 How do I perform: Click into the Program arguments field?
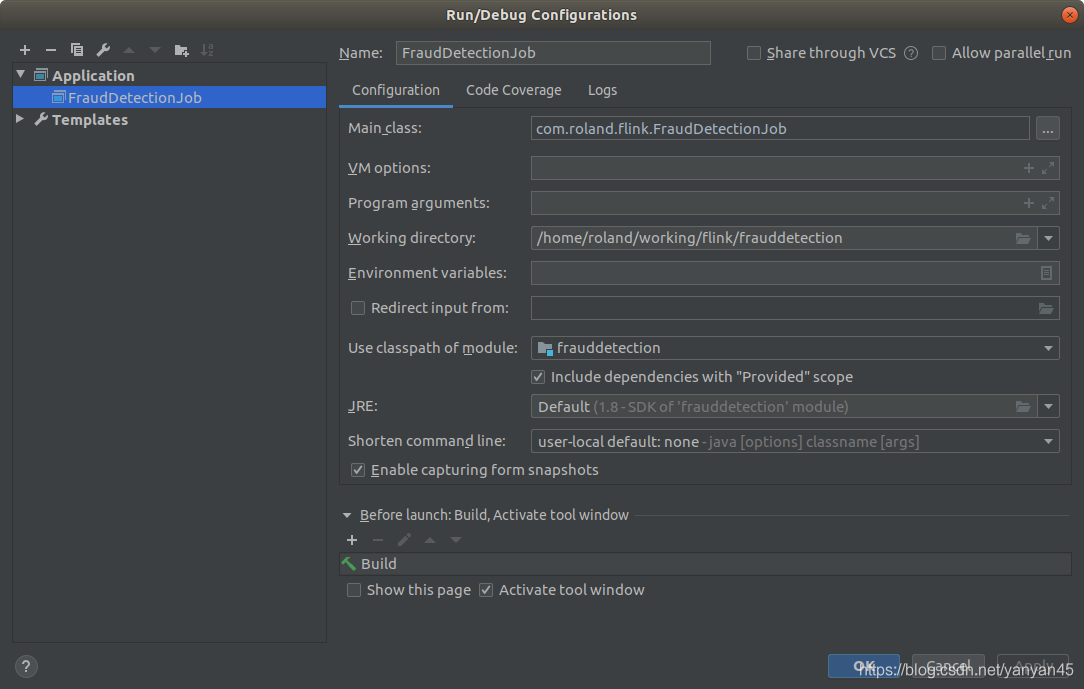coord(774,203)
